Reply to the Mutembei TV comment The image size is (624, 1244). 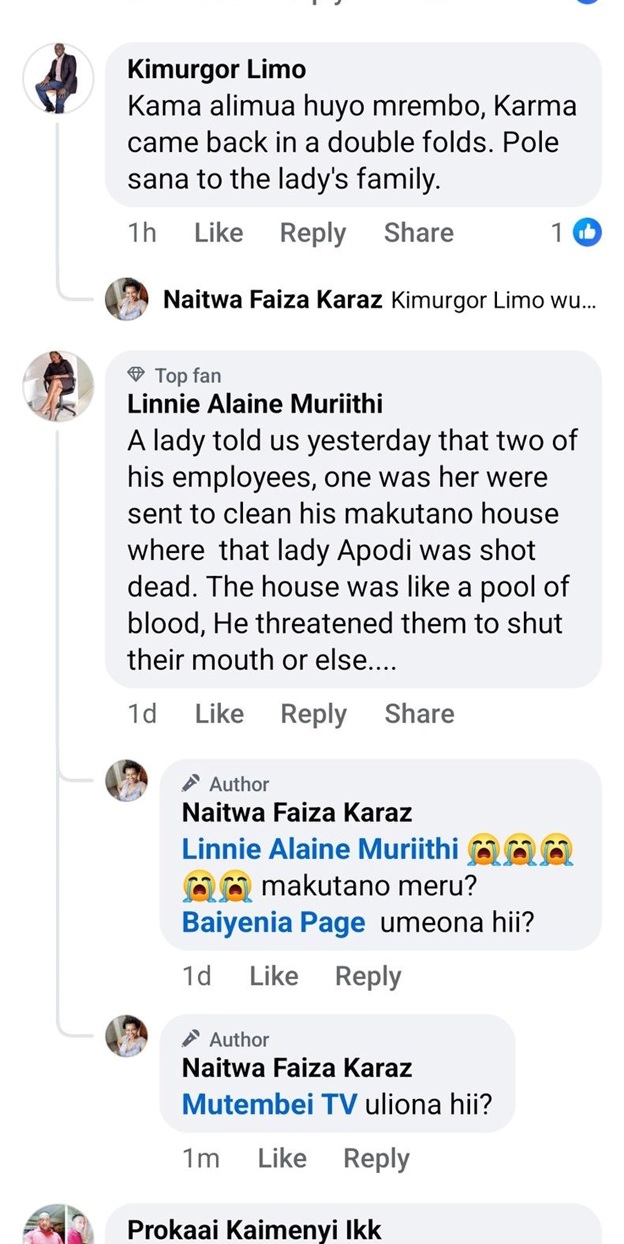coord(376,1159)
